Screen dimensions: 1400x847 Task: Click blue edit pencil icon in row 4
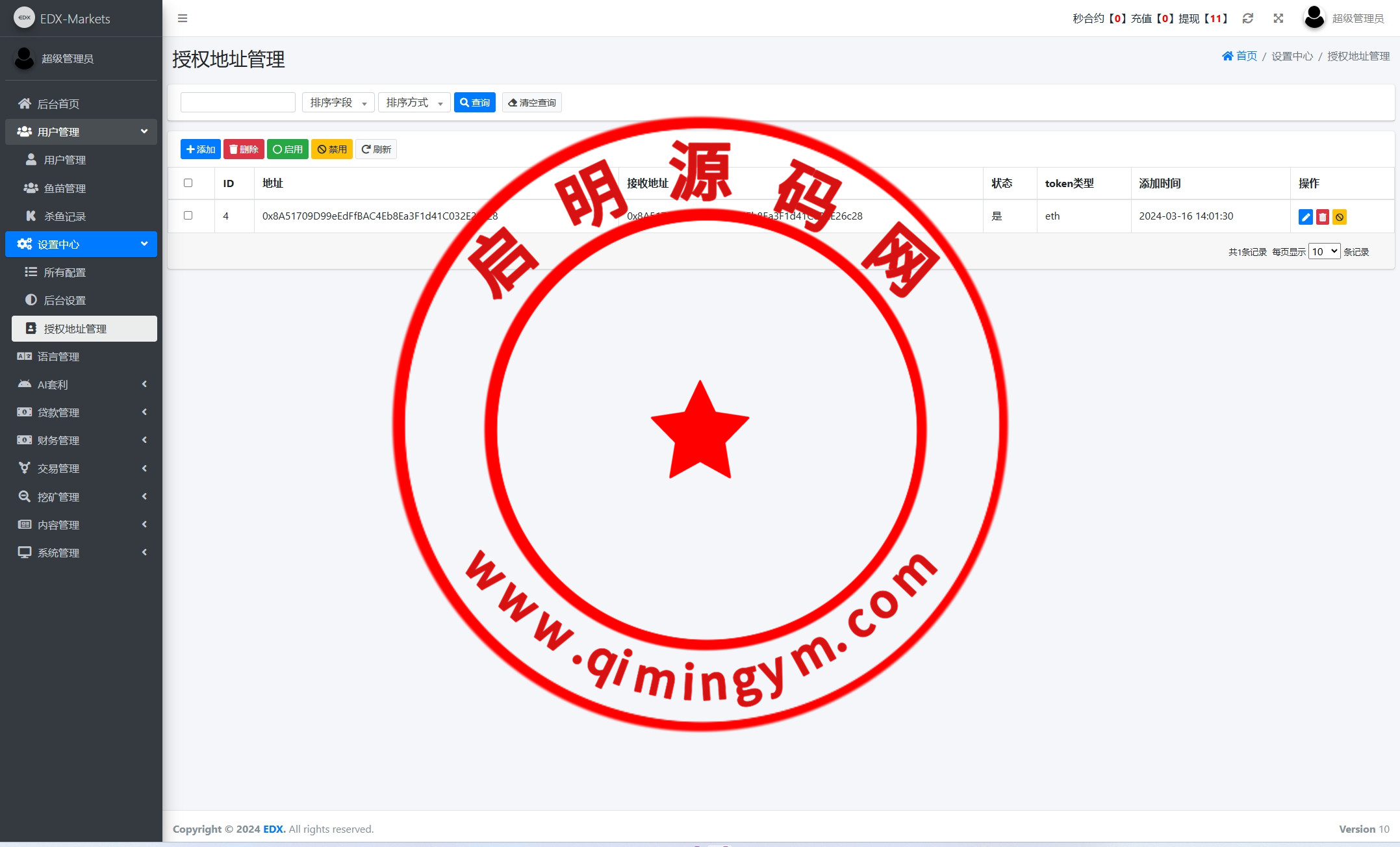1305,217
